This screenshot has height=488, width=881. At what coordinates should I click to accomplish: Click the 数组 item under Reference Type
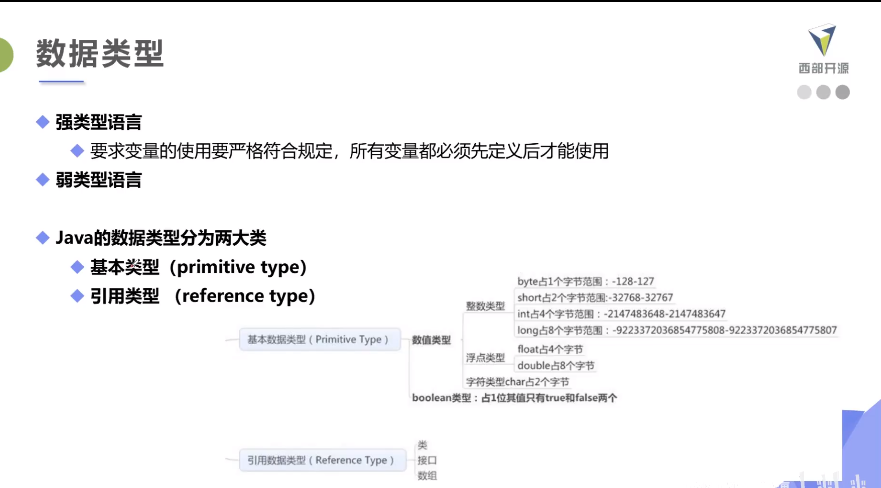(427, 476)
